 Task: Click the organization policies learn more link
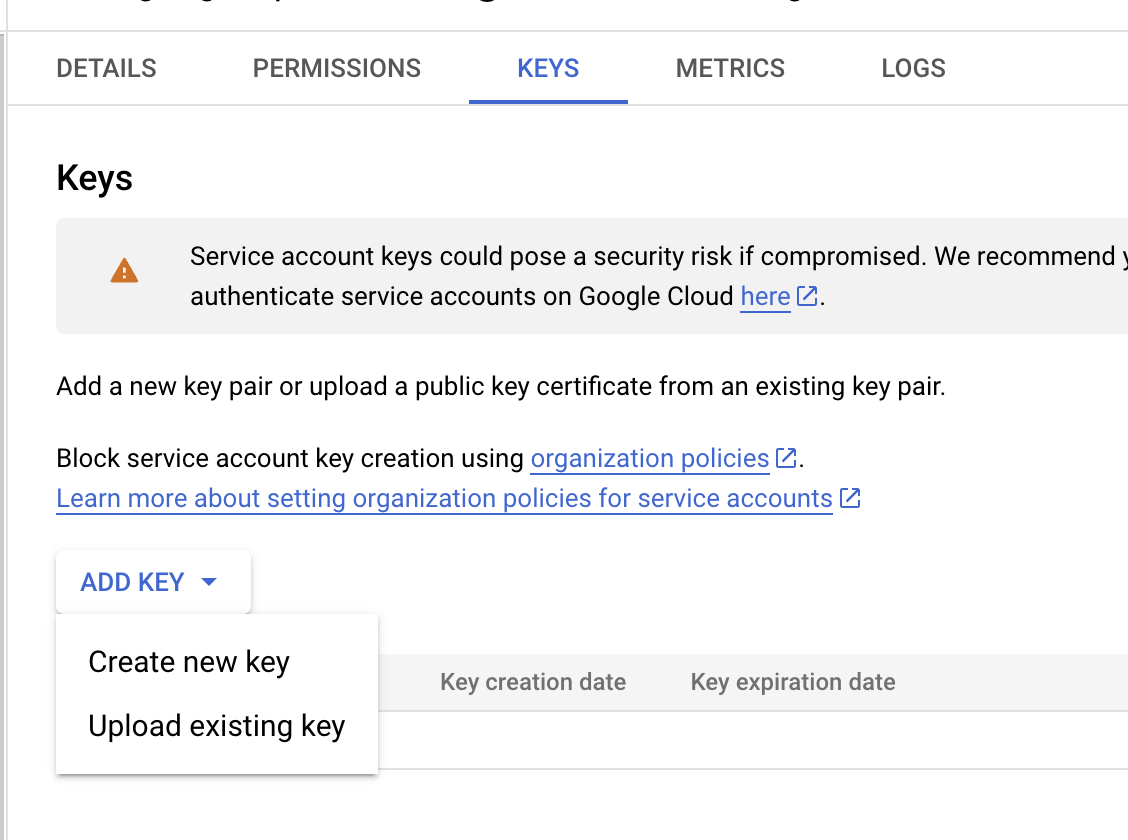click(443, 498)
